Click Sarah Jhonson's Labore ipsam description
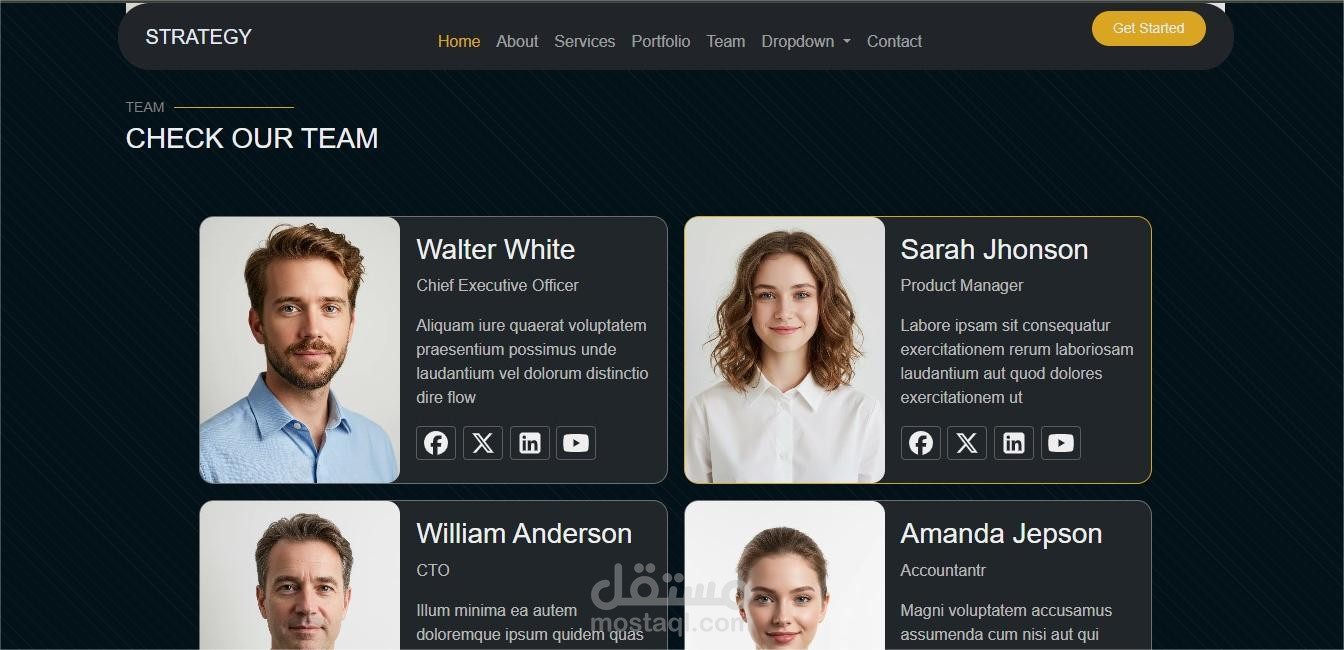 (1017, 361)
